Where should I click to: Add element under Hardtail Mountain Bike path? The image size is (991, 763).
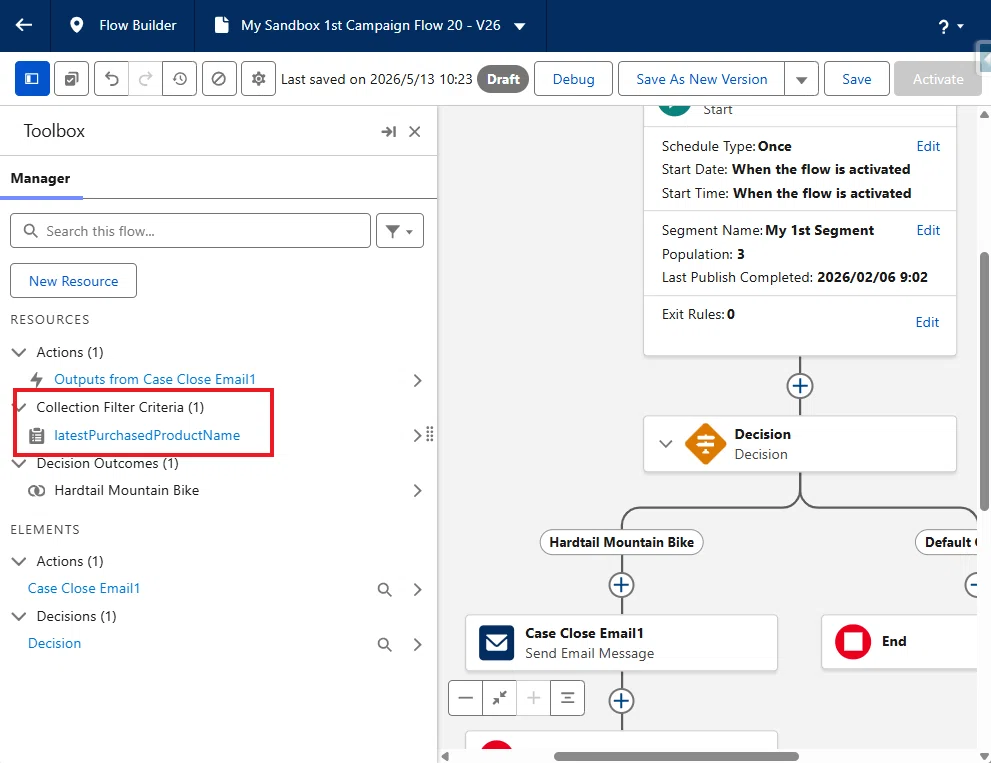coord(621,585)
